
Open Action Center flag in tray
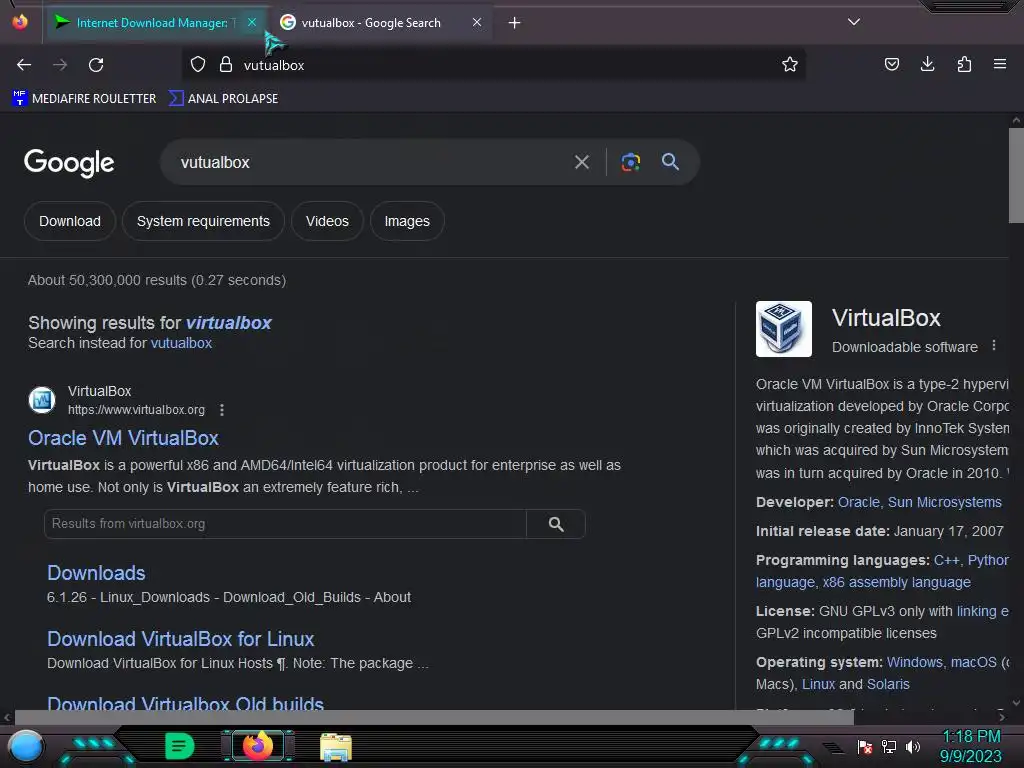click(x=865, y=746)
